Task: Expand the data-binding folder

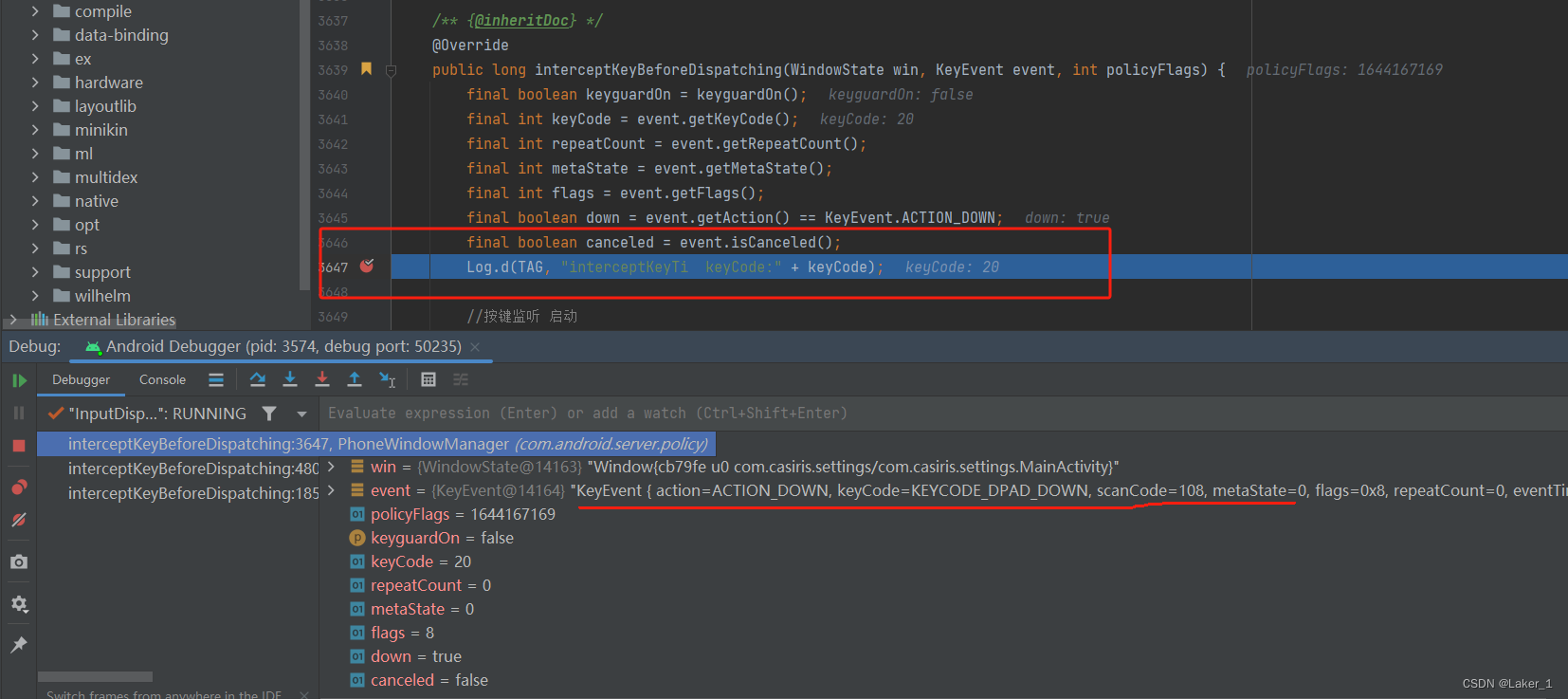Action: pos(35,35)
